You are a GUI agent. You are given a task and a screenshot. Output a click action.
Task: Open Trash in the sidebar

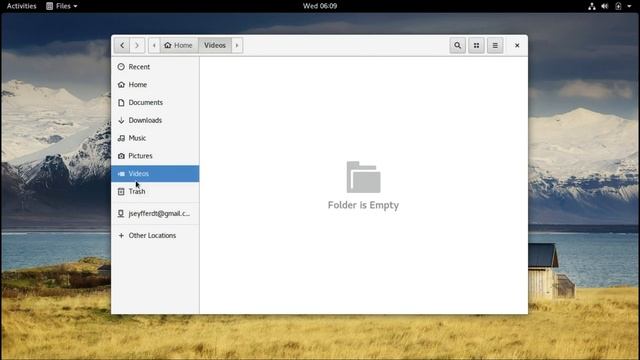click(x=155, y=191)
